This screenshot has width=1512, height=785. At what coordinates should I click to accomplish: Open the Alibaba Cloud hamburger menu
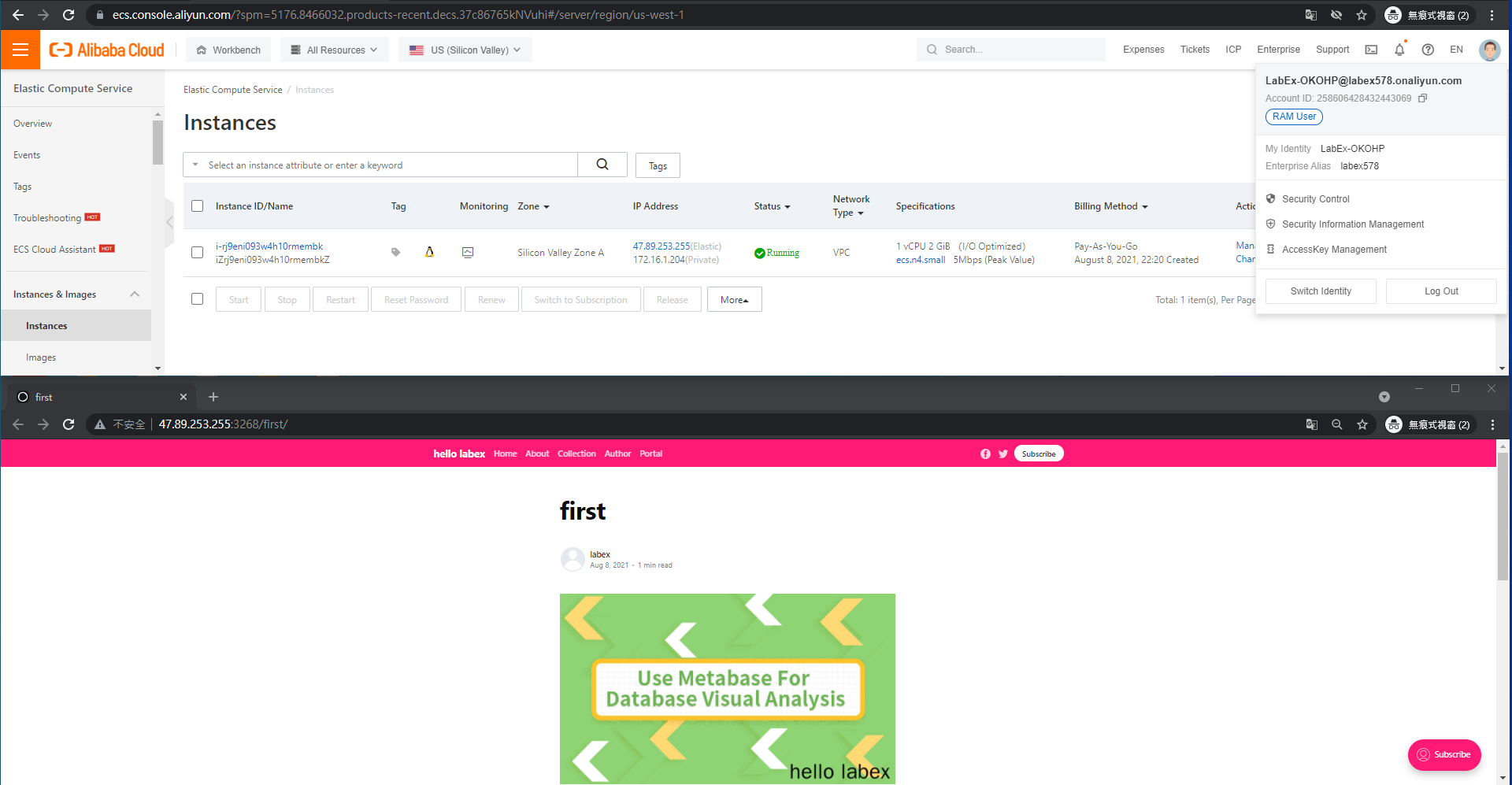20,50
